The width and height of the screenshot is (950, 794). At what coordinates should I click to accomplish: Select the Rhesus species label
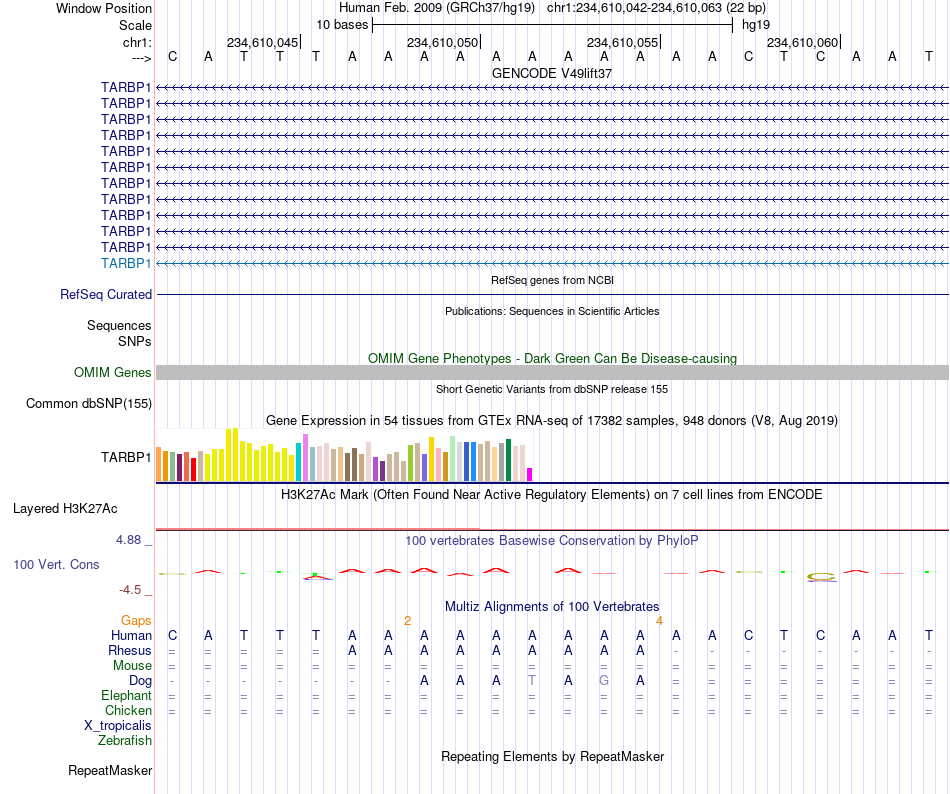pos(130,650)
